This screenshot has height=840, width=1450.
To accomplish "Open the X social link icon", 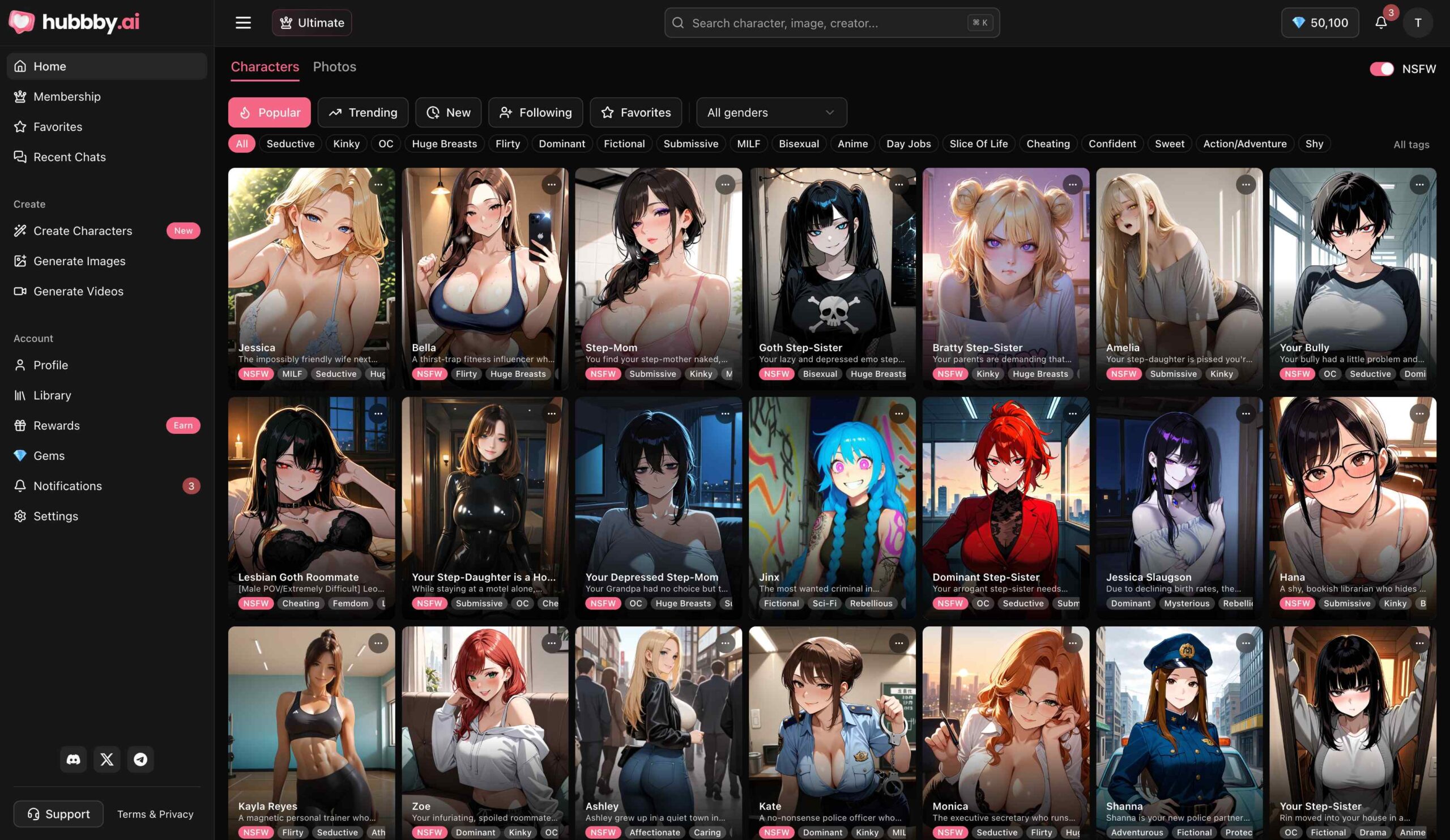I will click(106, 759).
